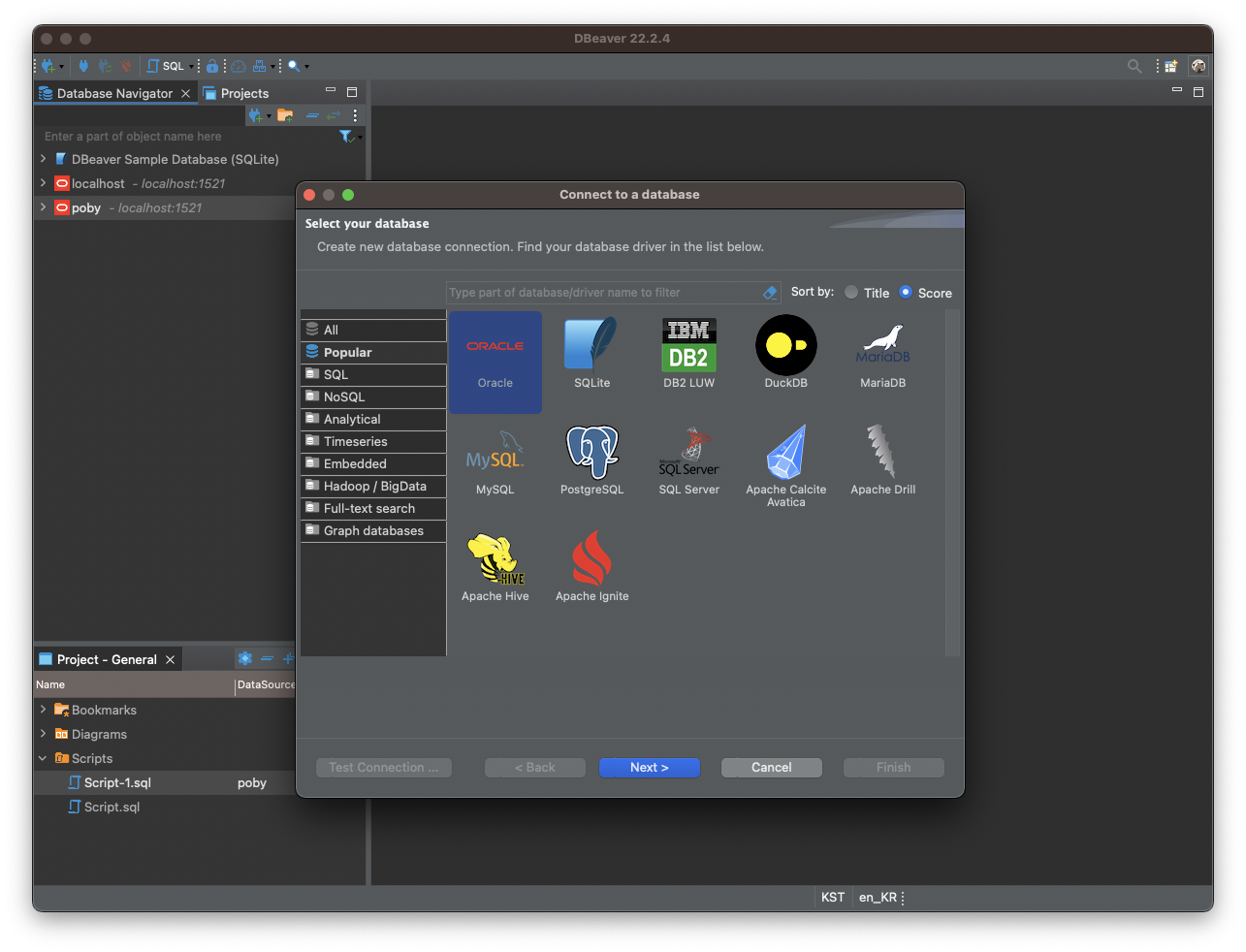Select the DuckDB driver icon
The height and width of the screenshot is (952, 1246).
pos(786,345)
